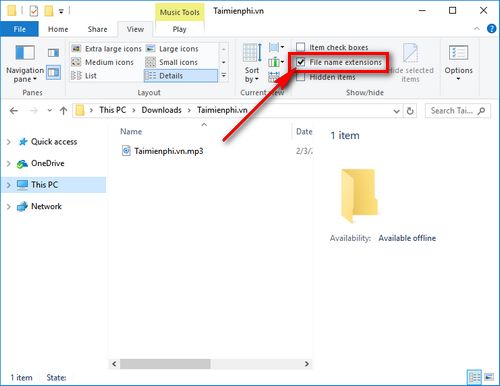Click the horizontal scrollbar thumb

pos(165,364)
